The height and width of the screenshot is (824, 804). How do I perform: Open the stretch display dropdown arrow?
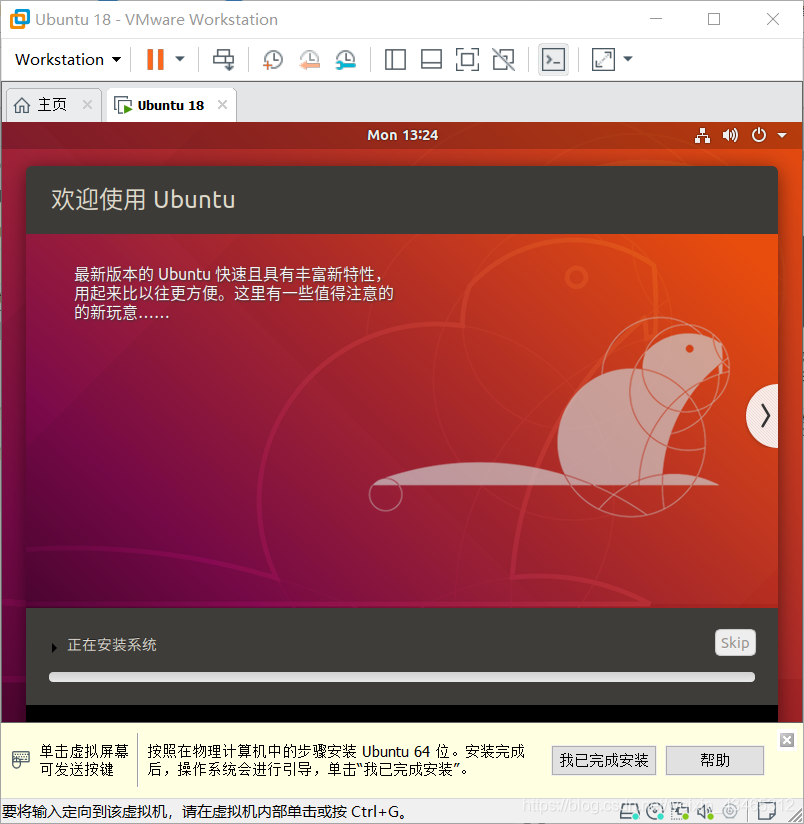[x=628, y=59]
